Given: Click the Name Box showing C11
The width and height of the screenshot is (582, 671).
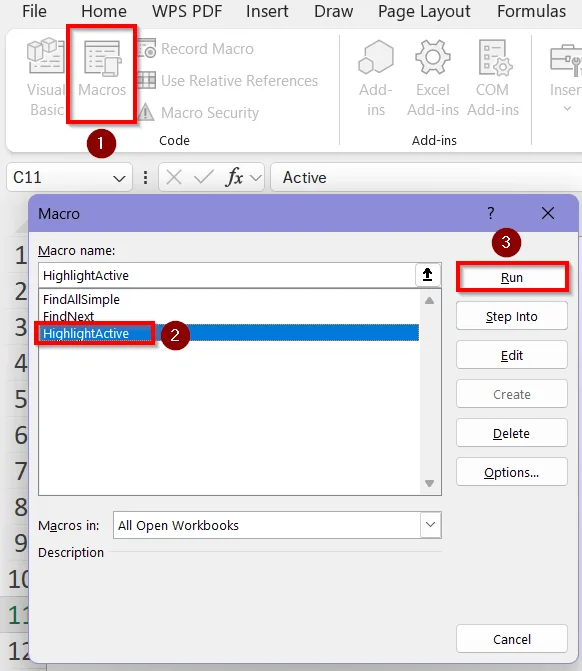Looking at the screenshot, I should click(69, 177).
